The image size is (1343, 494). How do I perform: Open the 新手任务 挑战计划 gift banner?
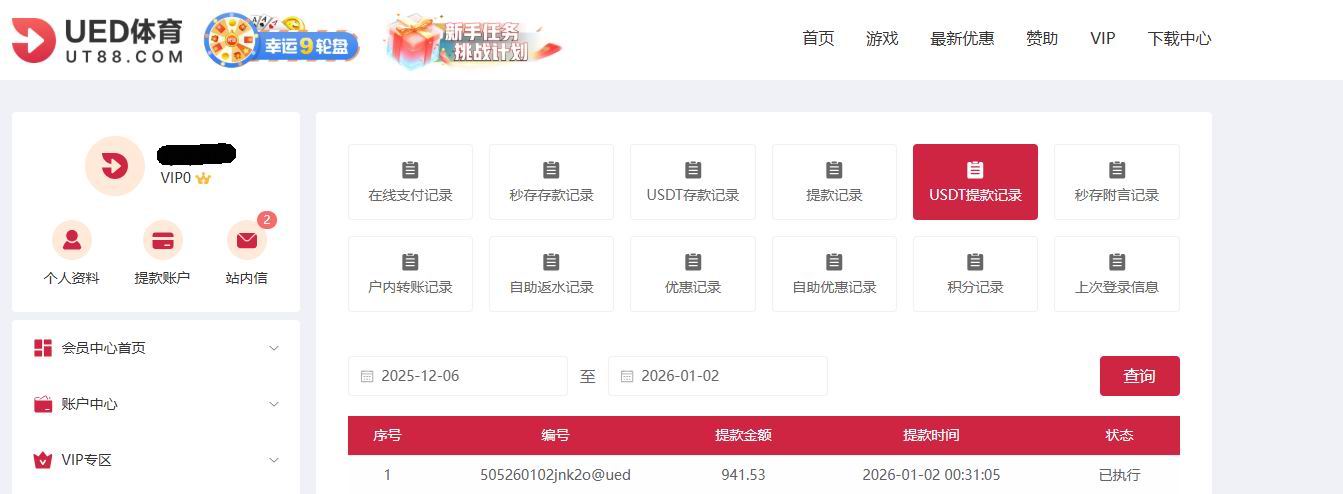coord(474,41)
